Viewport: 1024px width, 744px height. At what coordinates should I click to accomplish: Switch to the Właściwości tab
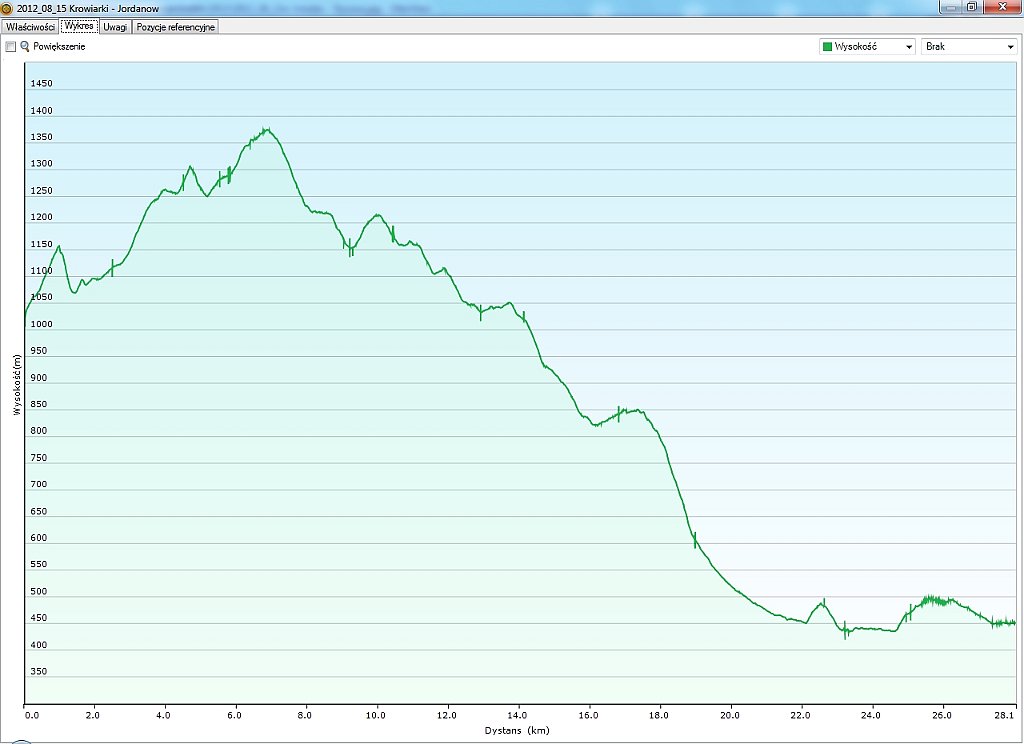click(29, 27)
